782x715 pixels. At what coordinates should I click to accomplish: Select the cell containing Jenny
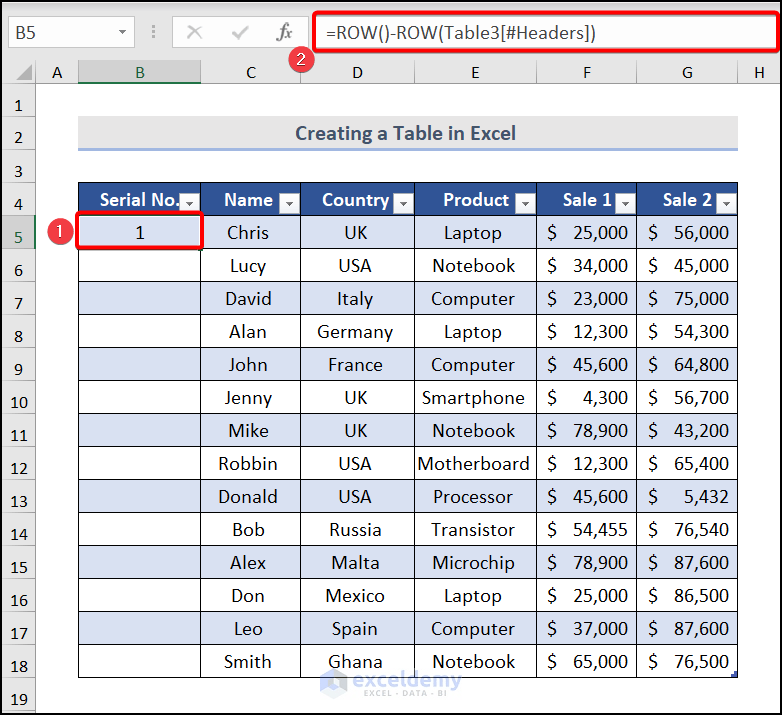coord(250,397)
